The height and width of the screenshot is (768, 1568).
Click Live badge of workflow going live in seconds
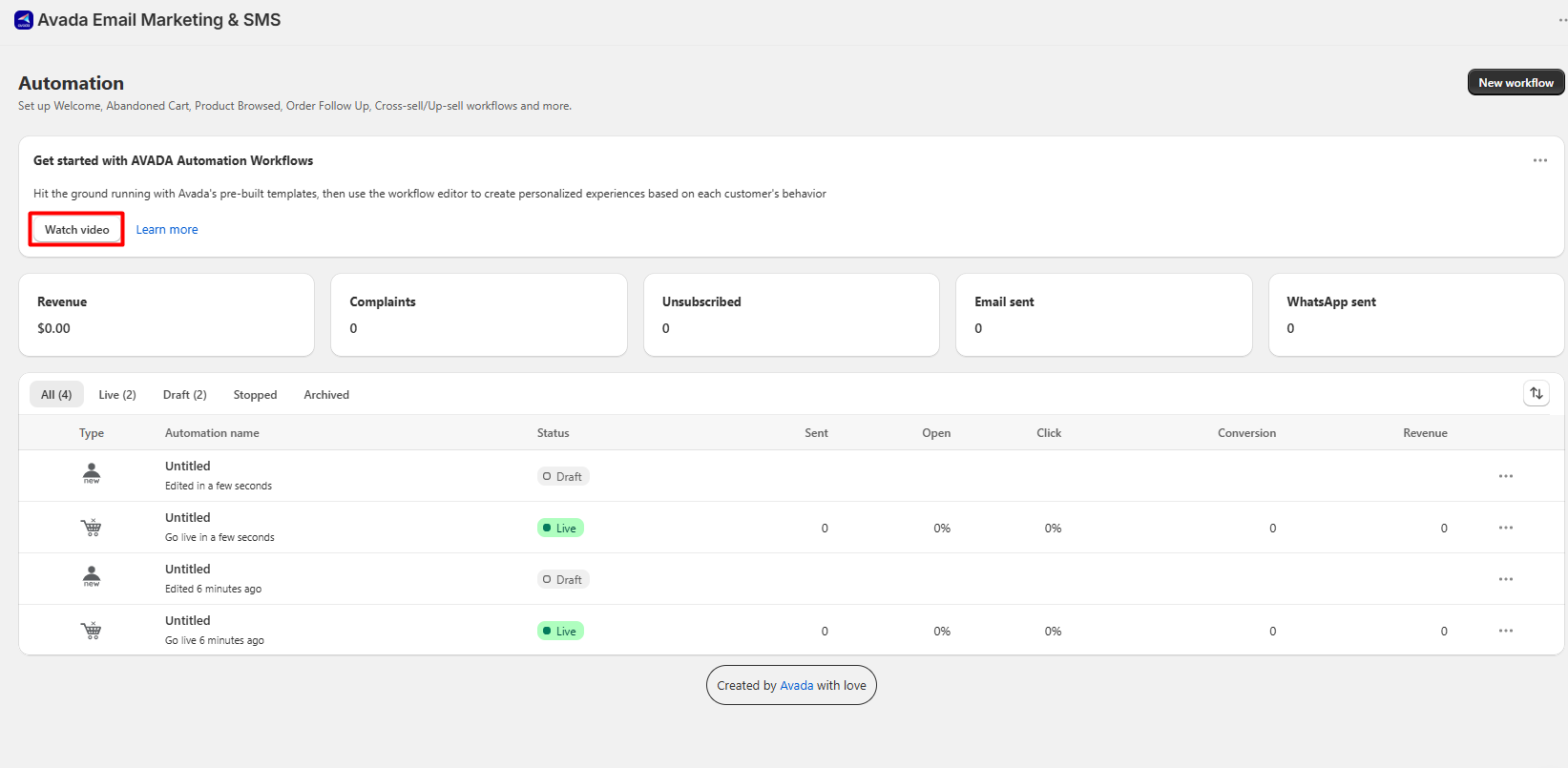[x=560, y=528]
